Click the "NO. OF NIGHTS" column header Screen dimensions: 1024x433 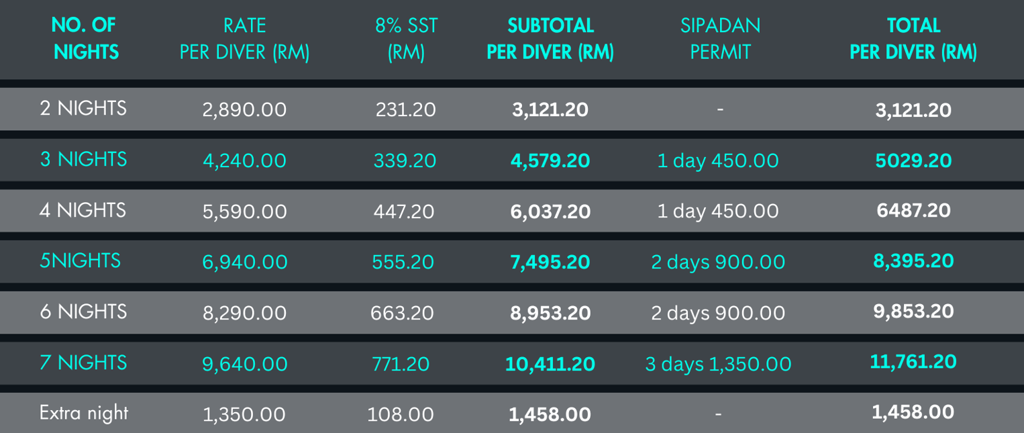pyautogui.click(x=83, y=39)
